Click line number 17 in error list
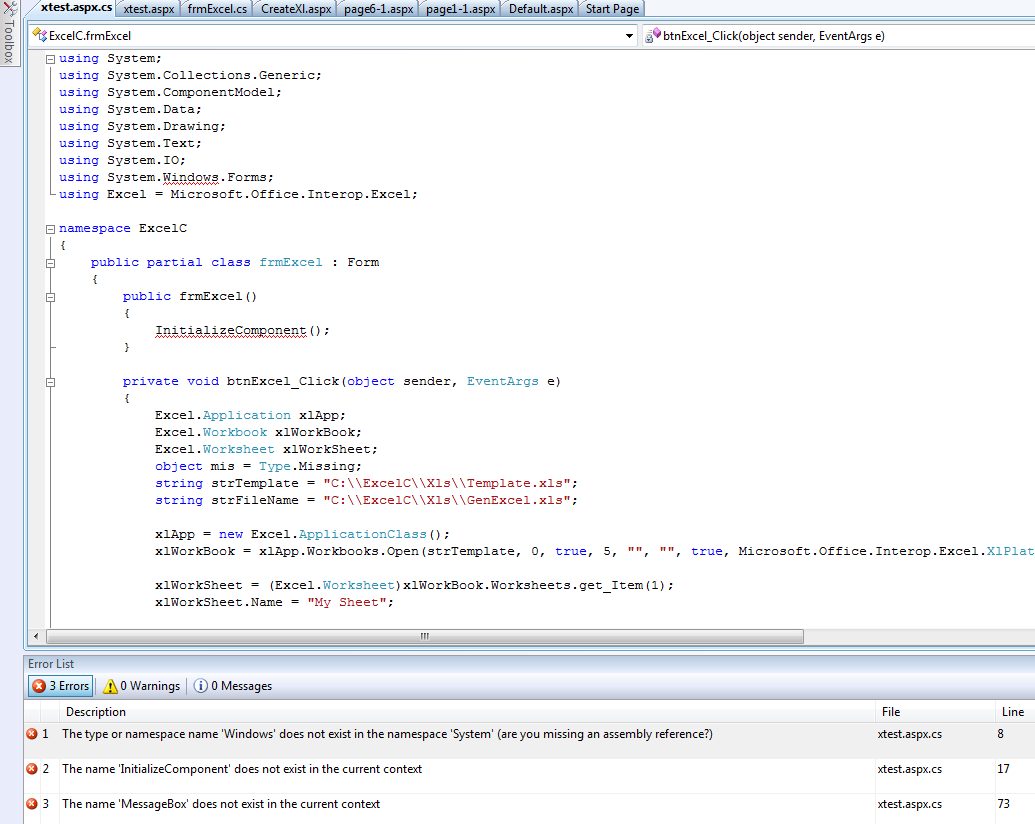Screen dimensions: 1035x824 1003,769
